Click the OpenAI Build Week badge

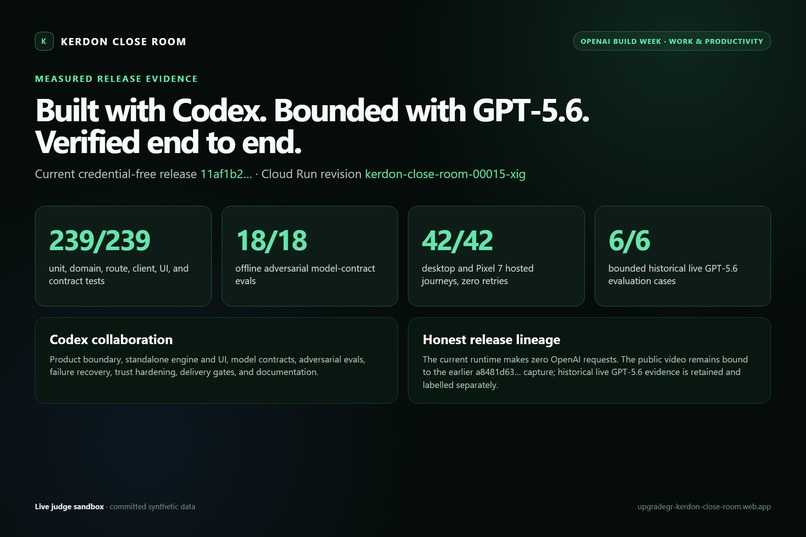tap(672, 41)
